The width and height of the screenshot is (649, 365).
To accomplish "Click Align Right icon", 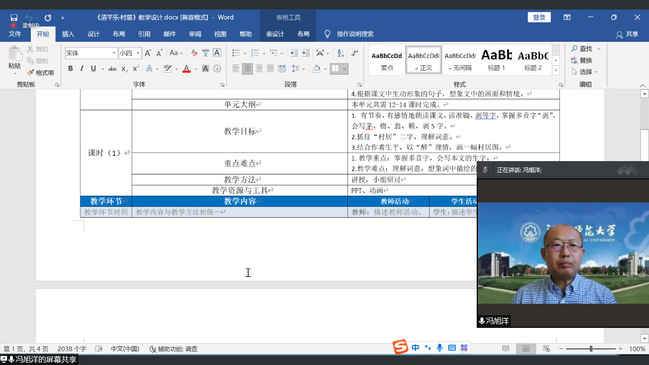I will click(x=259, y=69).
